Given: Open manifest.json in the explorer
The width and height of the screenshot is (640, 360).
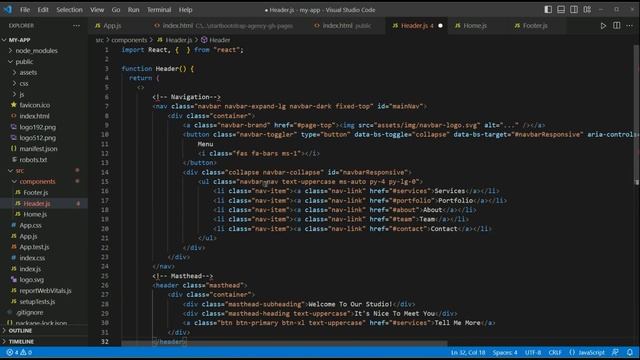Looking at the screenshot, I should 44,149.
